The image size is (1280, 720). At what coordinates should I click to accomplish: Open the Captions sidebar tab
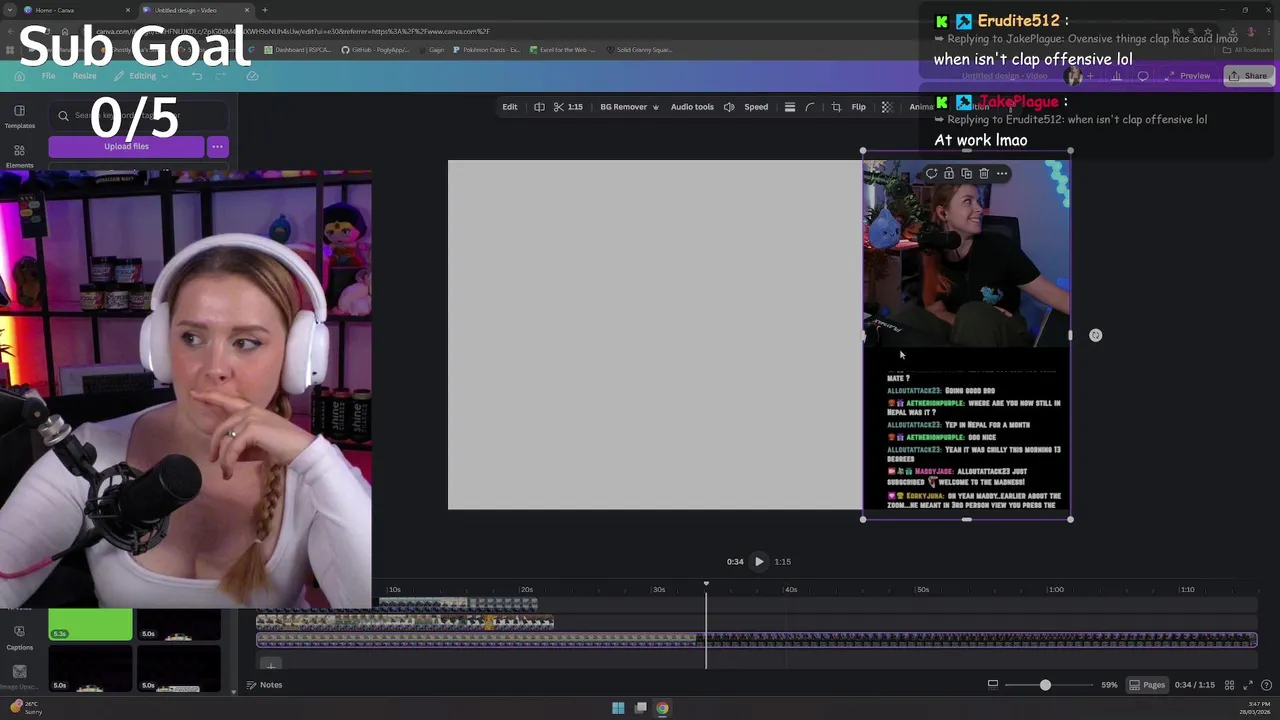click(x=19, y=637)
